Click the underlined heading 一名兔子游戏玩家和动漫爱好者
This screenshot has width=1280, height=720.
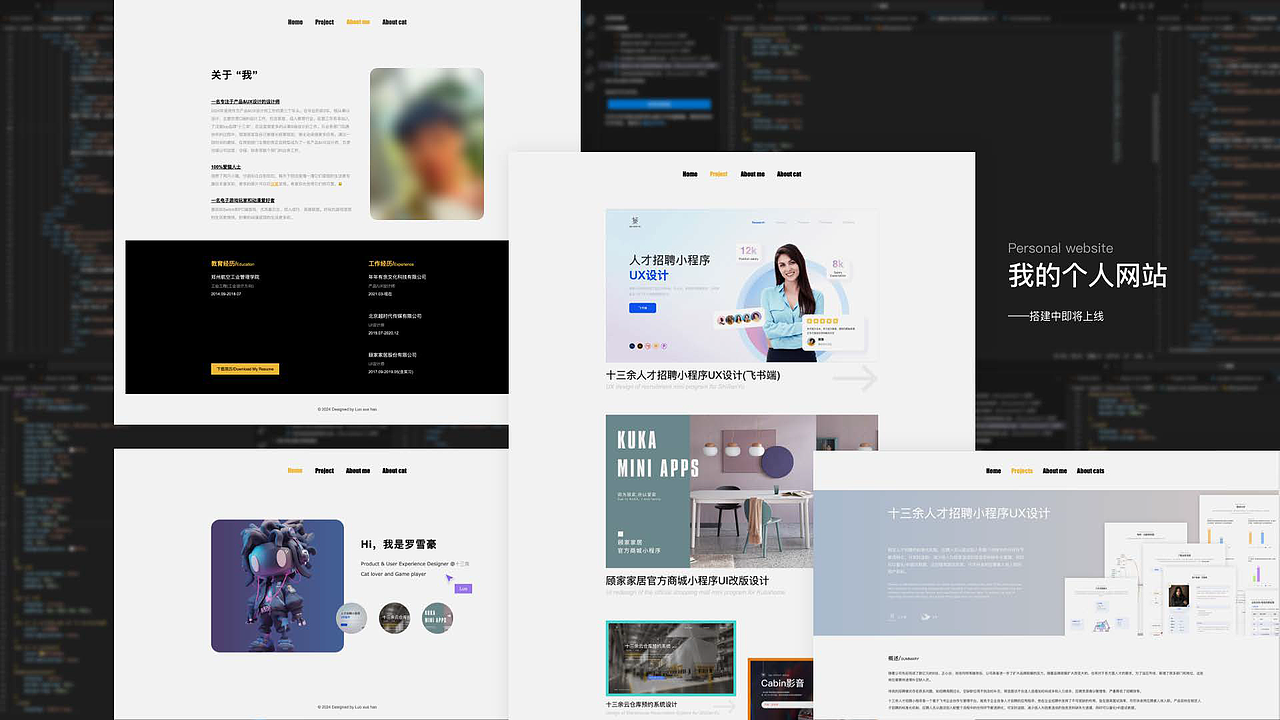[x=243, y=200]
